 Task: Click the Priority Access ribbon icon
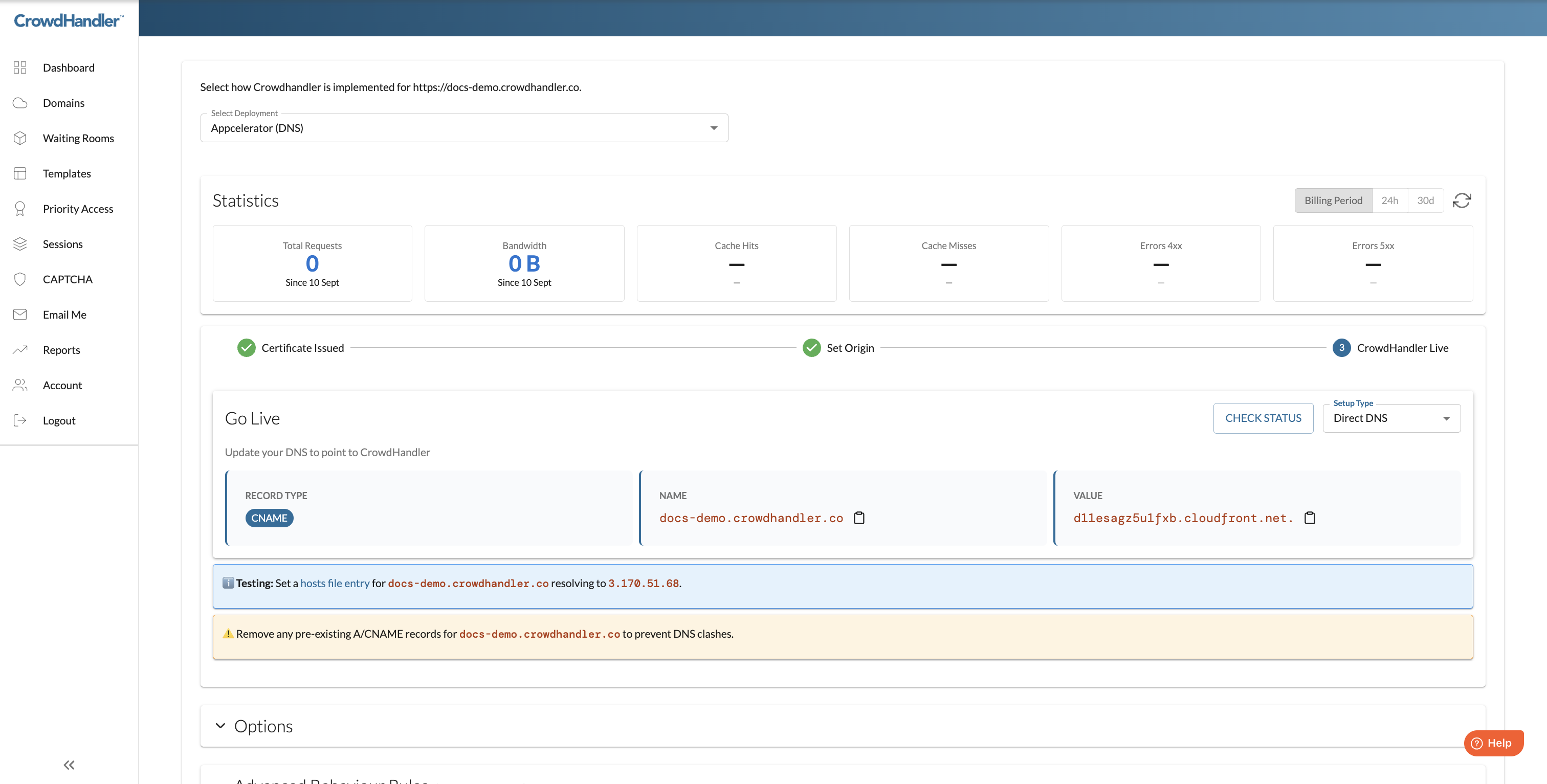pyautogui.click(x=20, y=209)
